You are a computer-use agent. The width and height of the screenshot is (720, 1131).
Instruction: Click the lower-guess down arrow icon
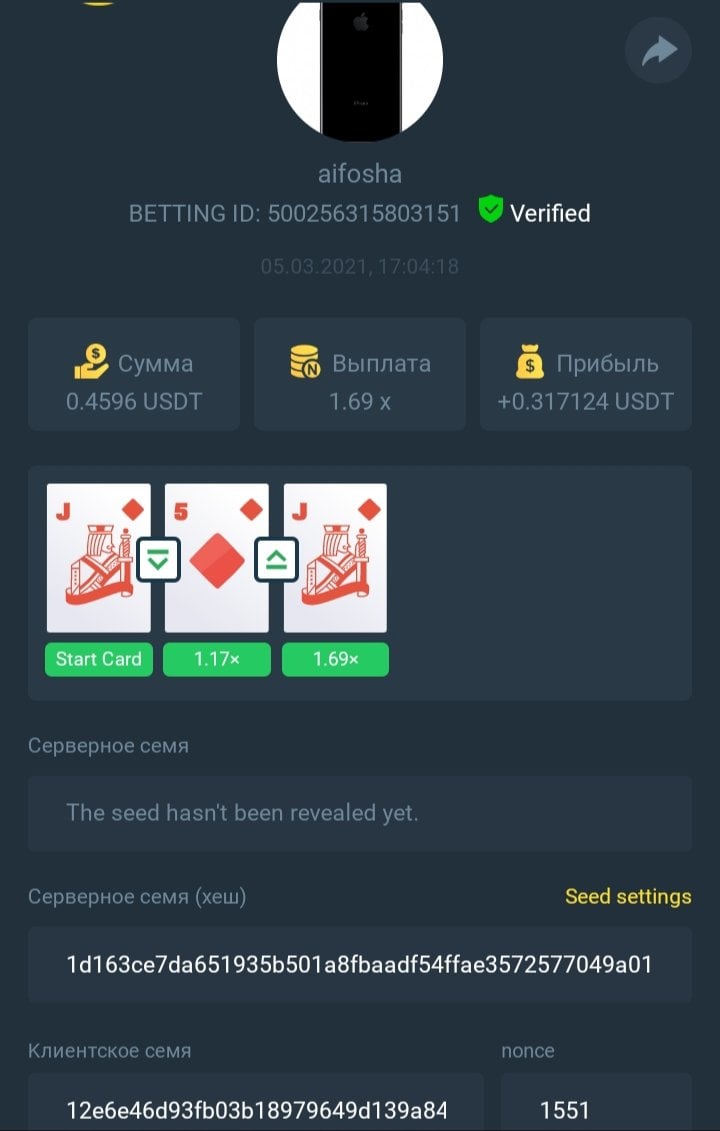click(x=158, y=559)
